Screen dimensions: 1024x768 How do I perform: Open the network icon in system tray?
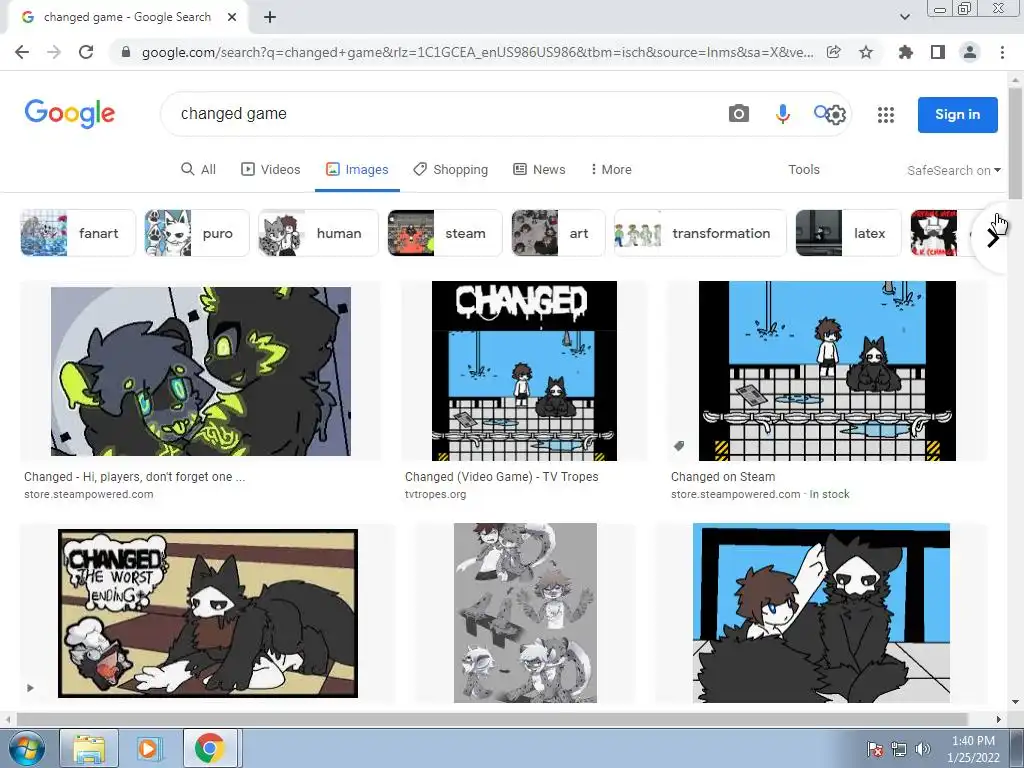899,749
